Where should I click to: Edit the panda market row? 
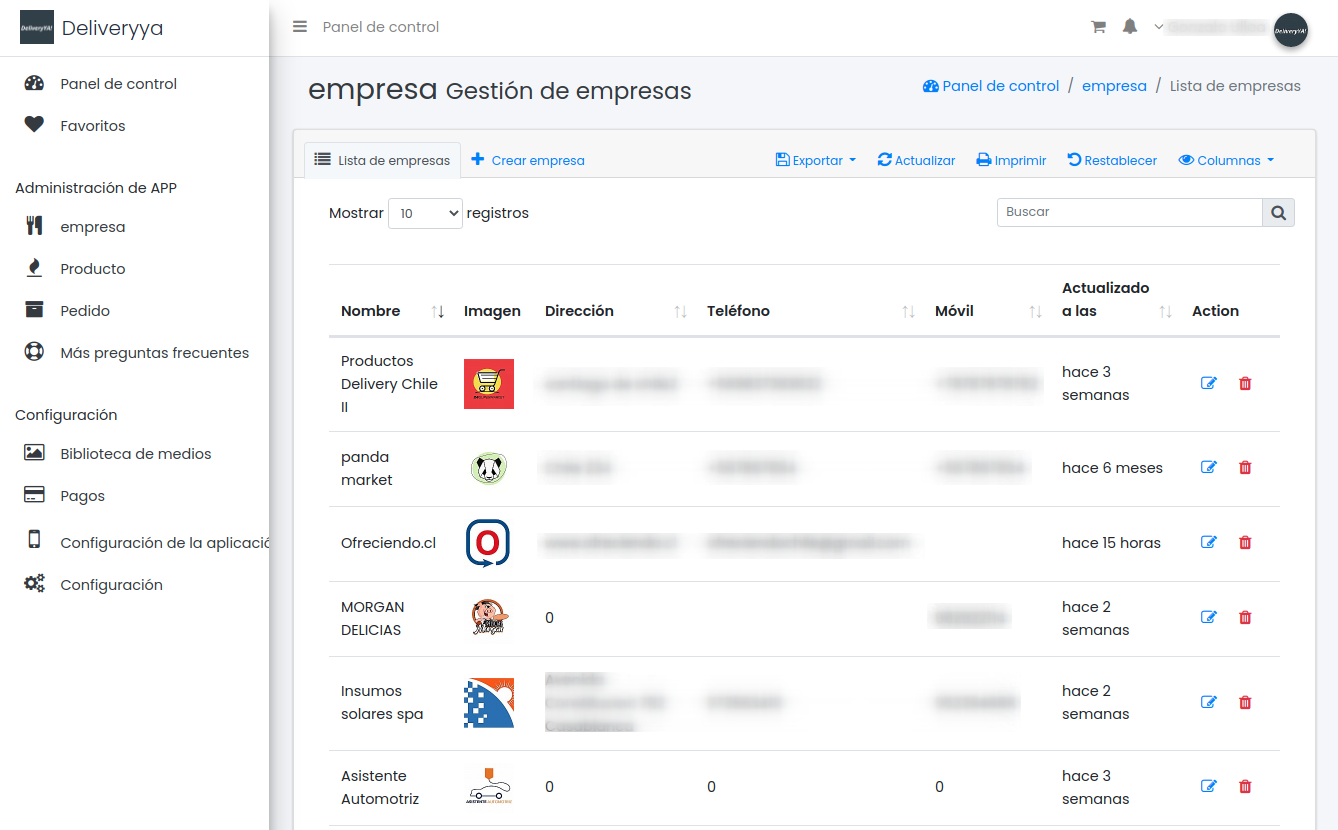tap(1208, 467)
